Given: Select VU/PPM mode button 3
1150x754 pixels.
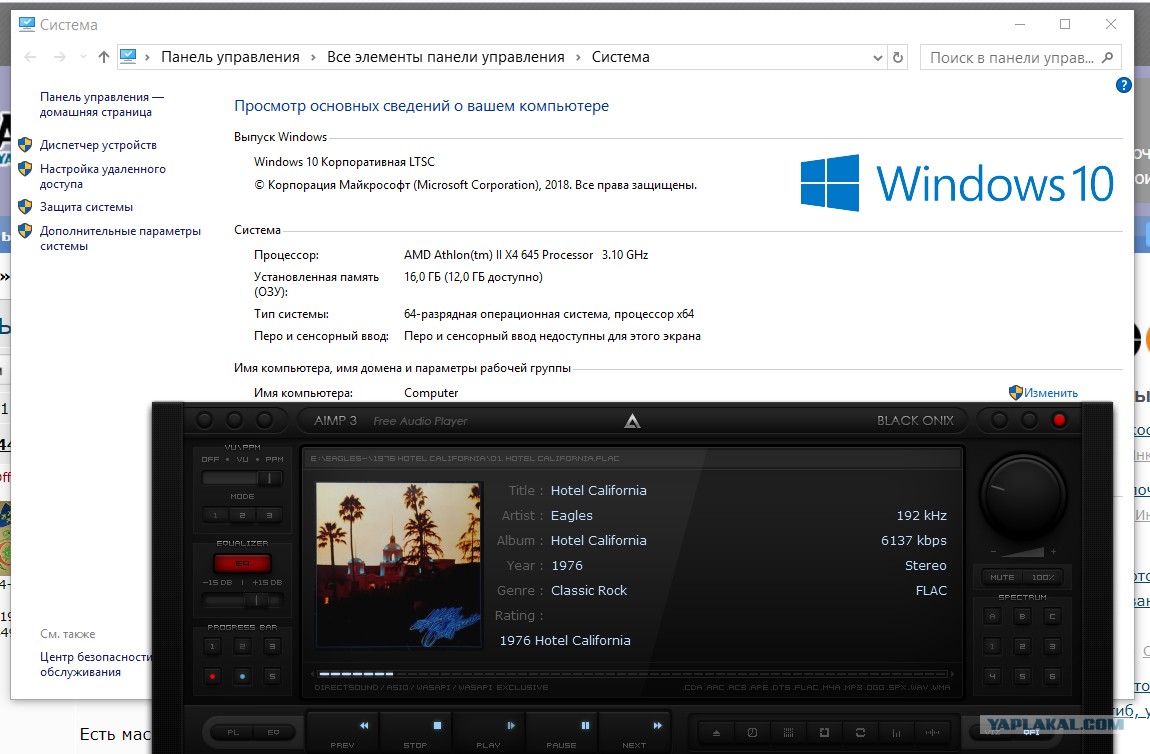Looking at the screenshot, I should click(269, 516).
